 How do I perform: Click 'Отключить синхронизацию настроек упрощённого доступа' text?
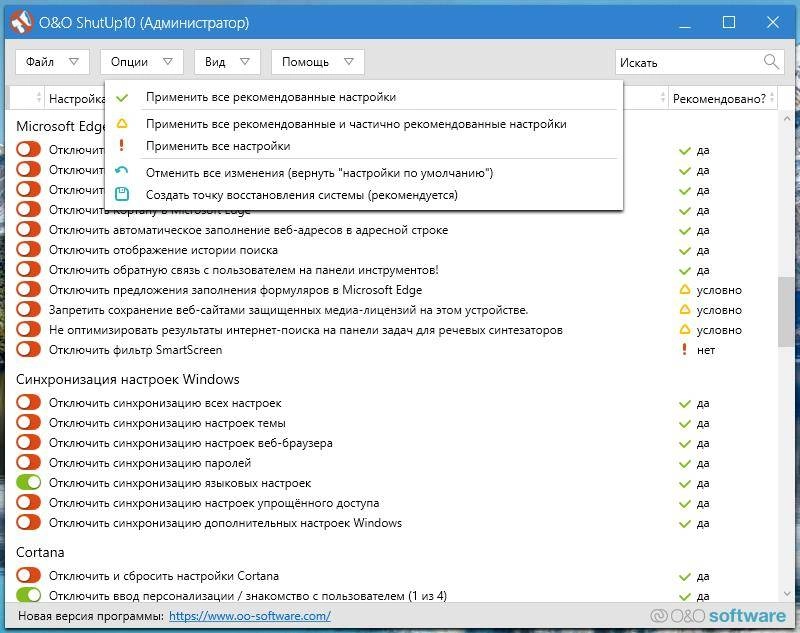(x=214, y=503)
